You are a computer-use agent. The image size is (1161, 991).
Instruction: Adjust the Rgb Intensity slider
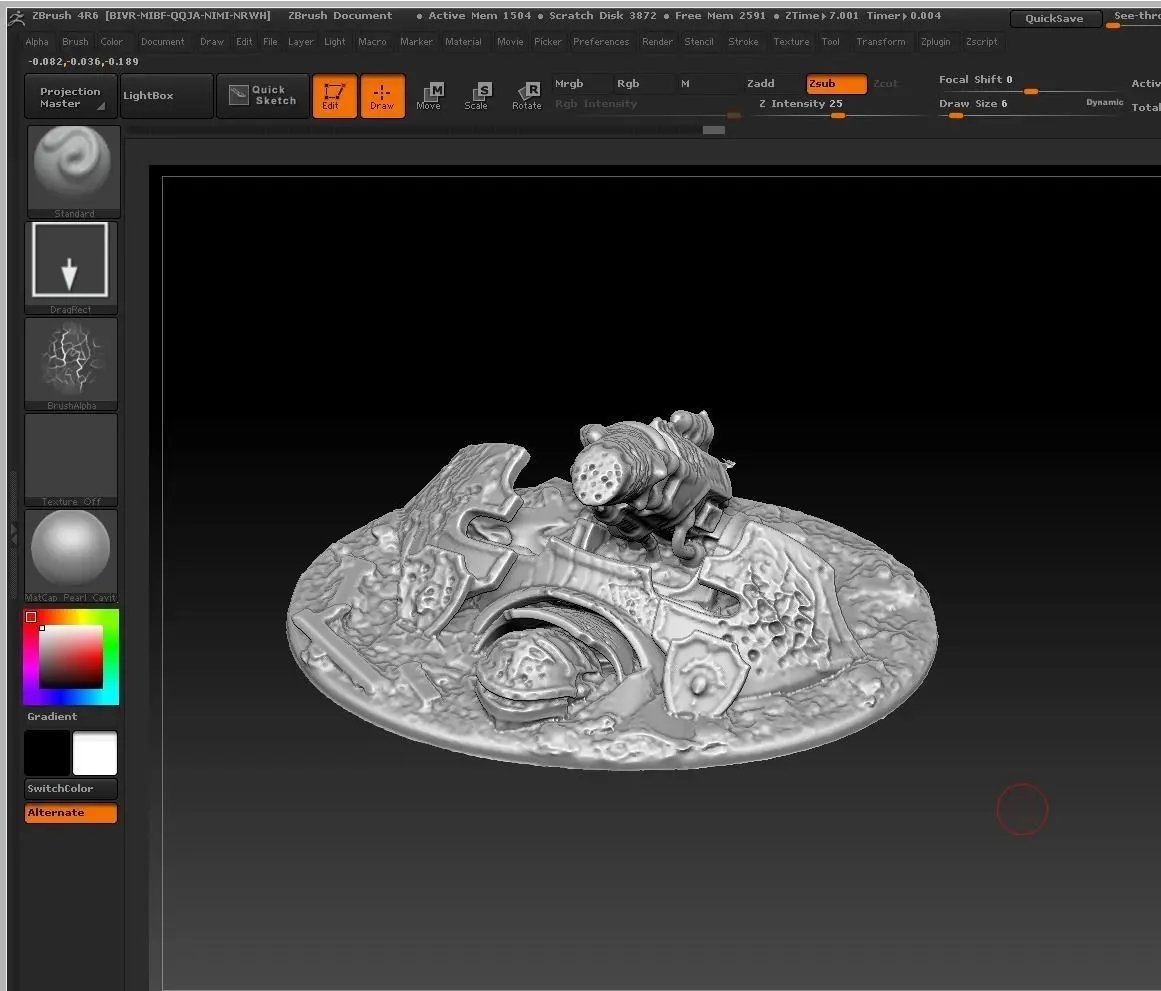646,107
